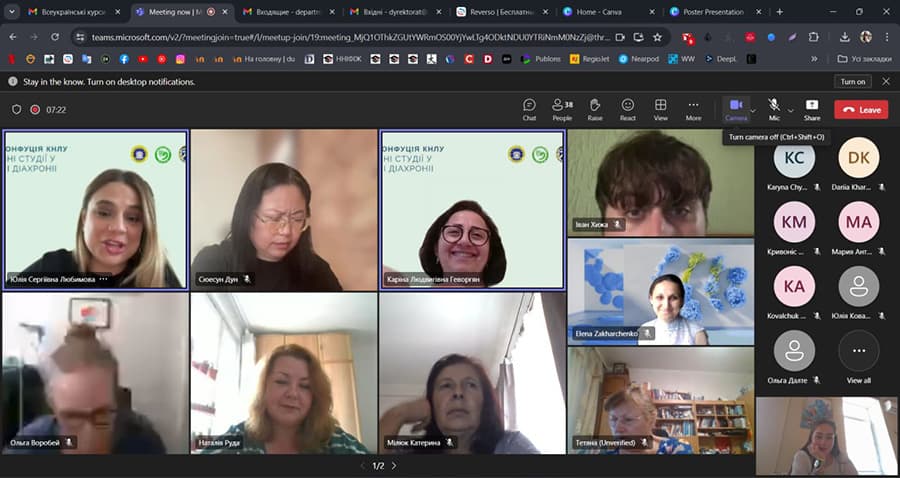The width and height of the screenshot is (900, 478).
Task: Select the KA participant avatar
Action: tap(794, 286)
